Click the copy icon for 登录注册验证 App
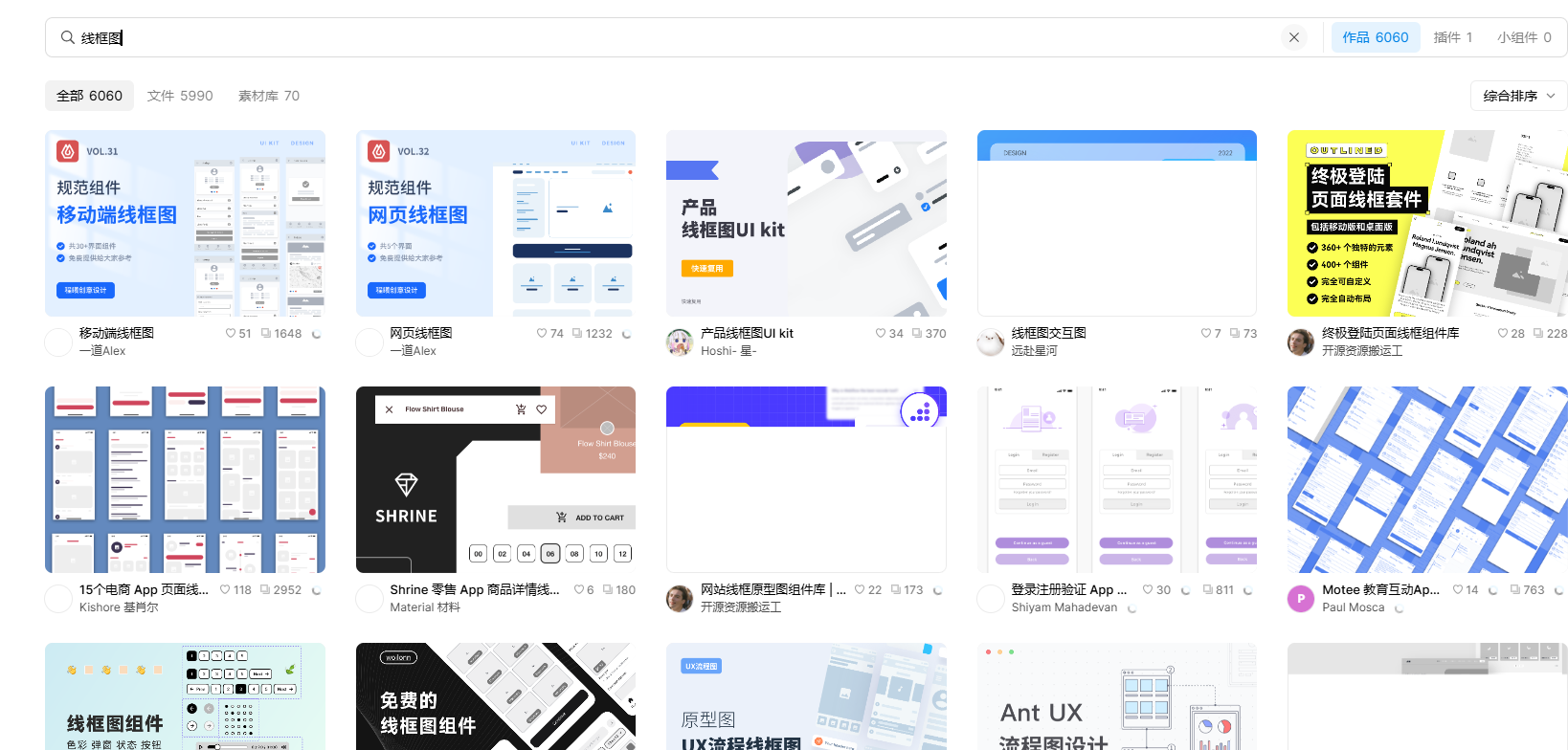Viewport: 1568px width, 750px height. [x=1208, y=590]
